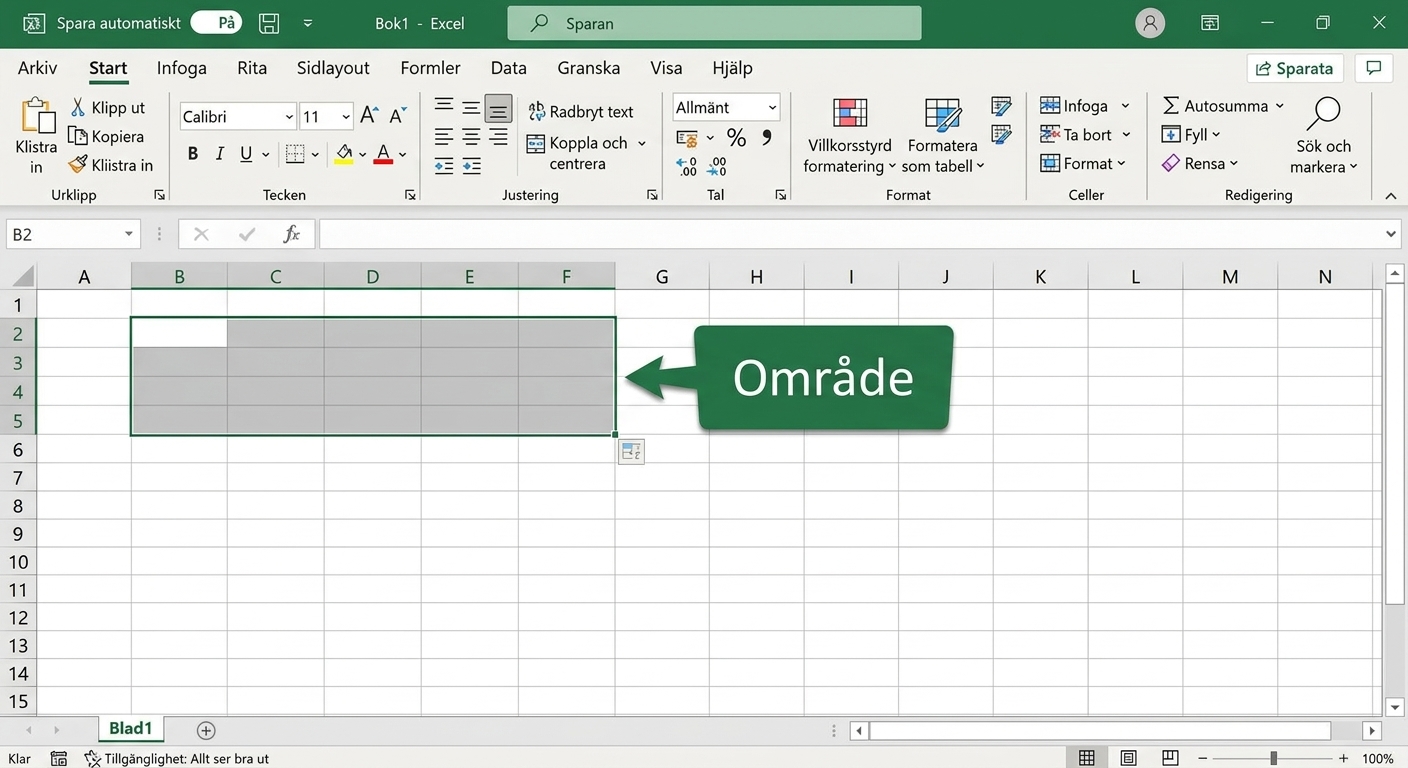Toggle bold formatting B

click(x=193, y=154)
